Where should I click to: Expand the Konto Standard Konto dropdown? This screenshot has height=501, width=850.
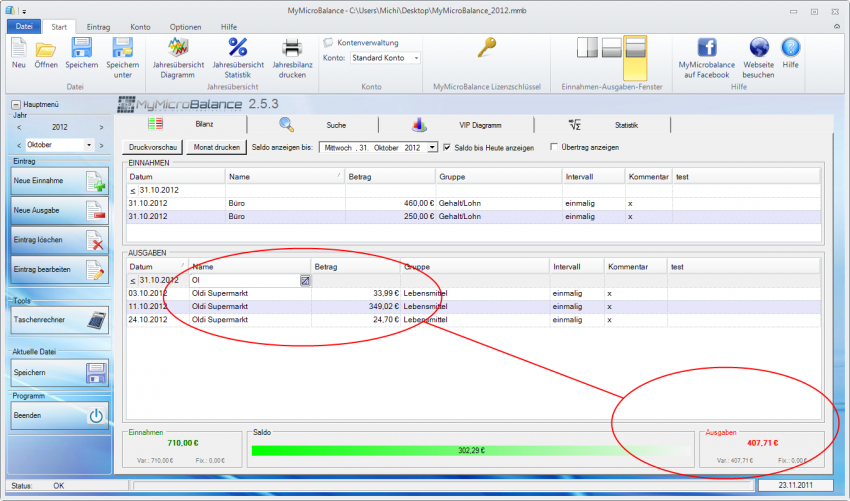pyautogui.click(x=416, y=58)
